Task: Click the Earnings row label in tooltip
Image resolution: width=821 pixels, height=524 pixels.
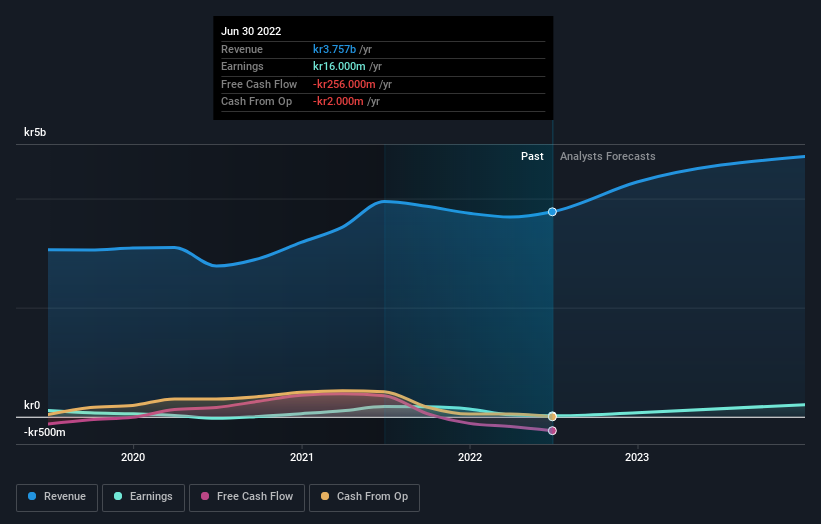Action: (x=242, y=66)
